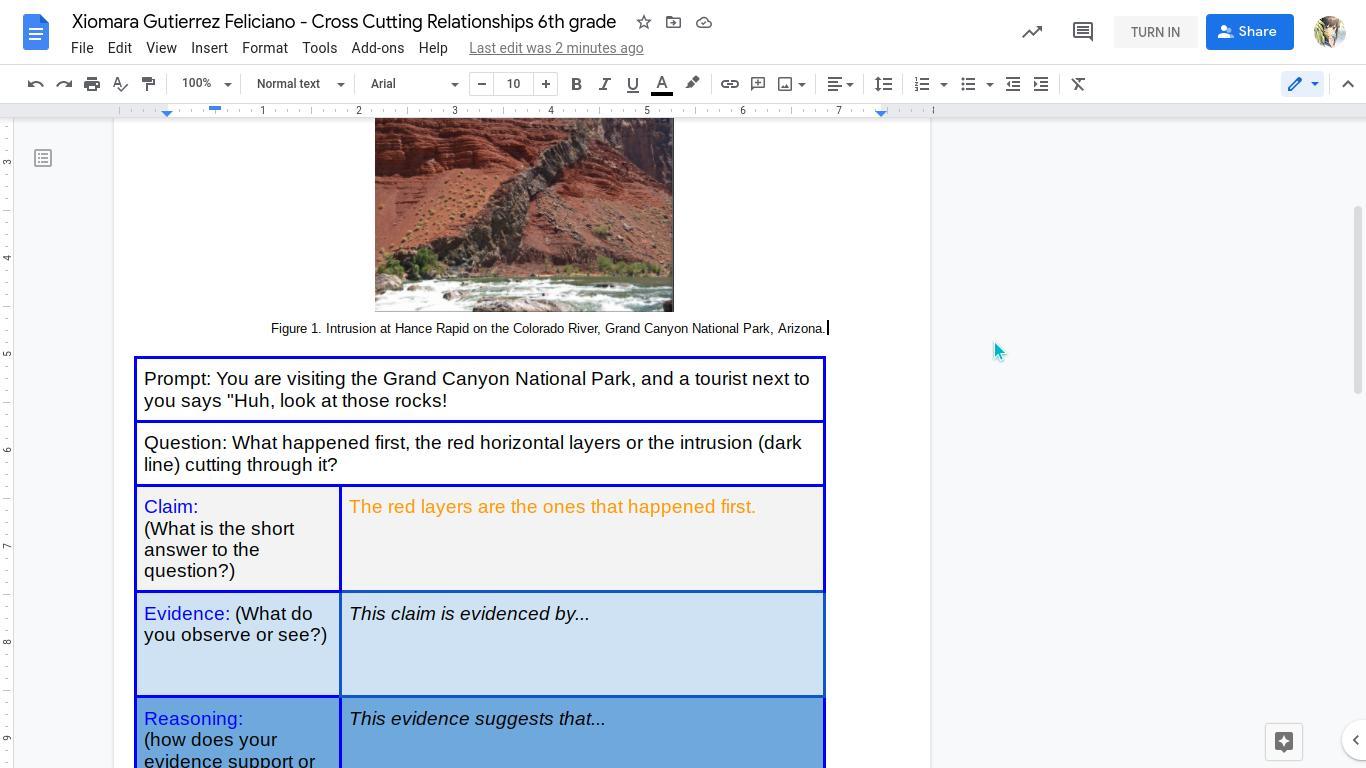This screenshot has height=768, width=1366.
Task: Click the Clear formatting icon
Action: [1078, 84]
